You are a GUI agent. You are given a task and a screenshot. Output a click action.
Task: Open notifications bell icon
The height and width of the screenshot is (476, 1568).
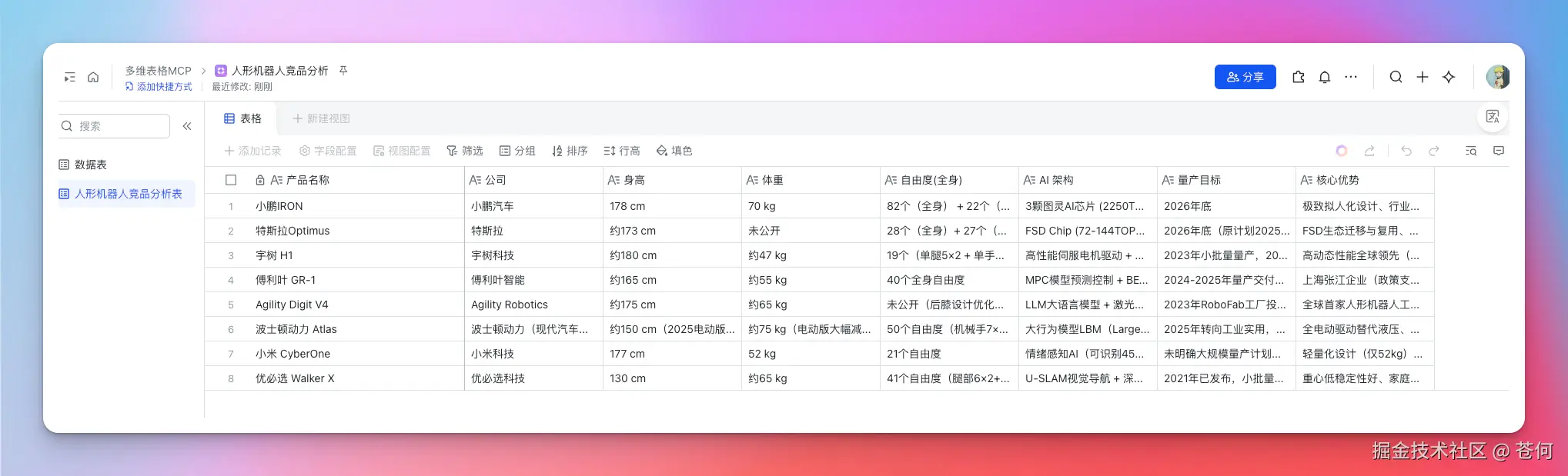pyautogui.click(x=1325, y=77)
